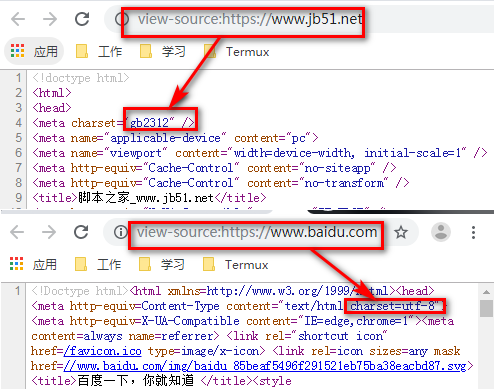494x389 pixels.
Task: Click the applicable-device attribute value on line 5
Action: tap(165, 138)
